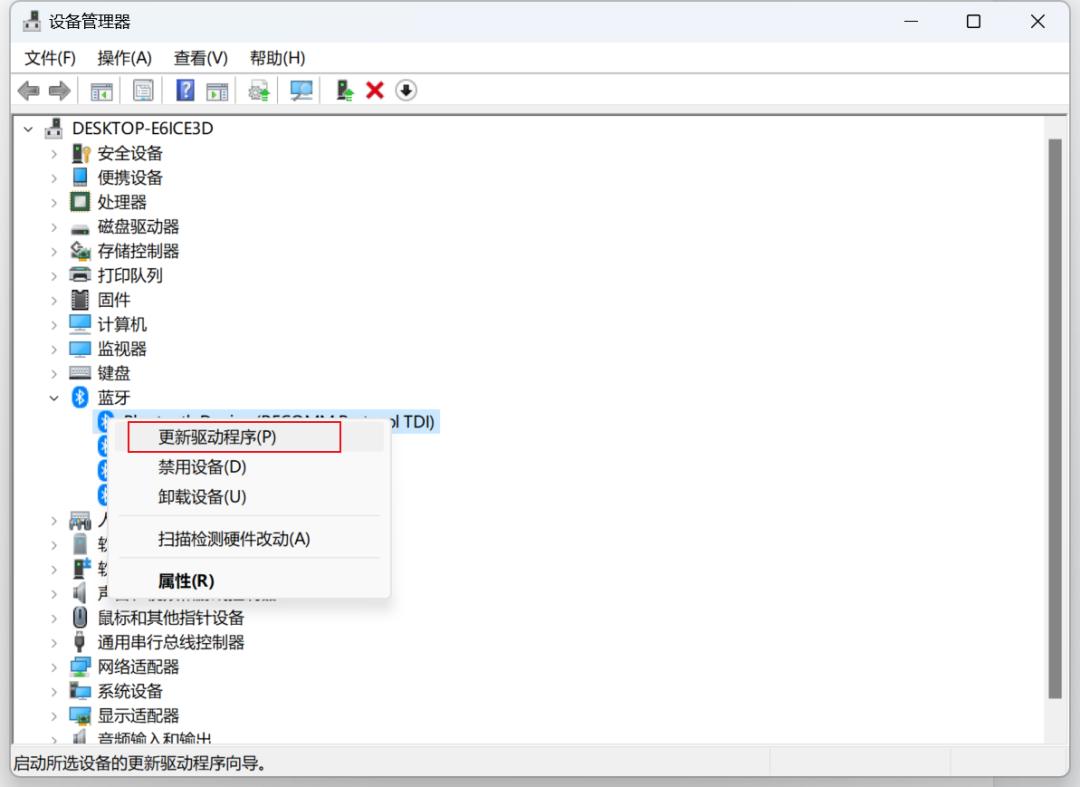This screenshot has width=1080, height=787.
Task: Select the 通用串行总线控制器 tree label
Action: [x=170, y=642]
